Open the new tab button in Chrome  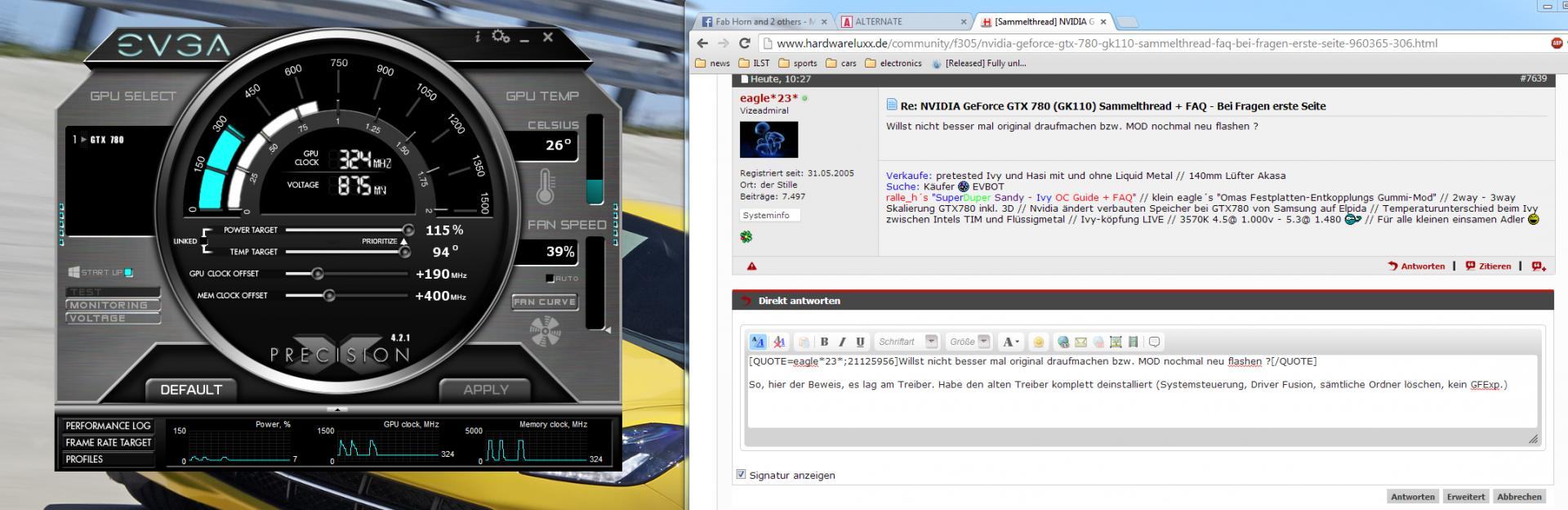(x=1127, y=22)
